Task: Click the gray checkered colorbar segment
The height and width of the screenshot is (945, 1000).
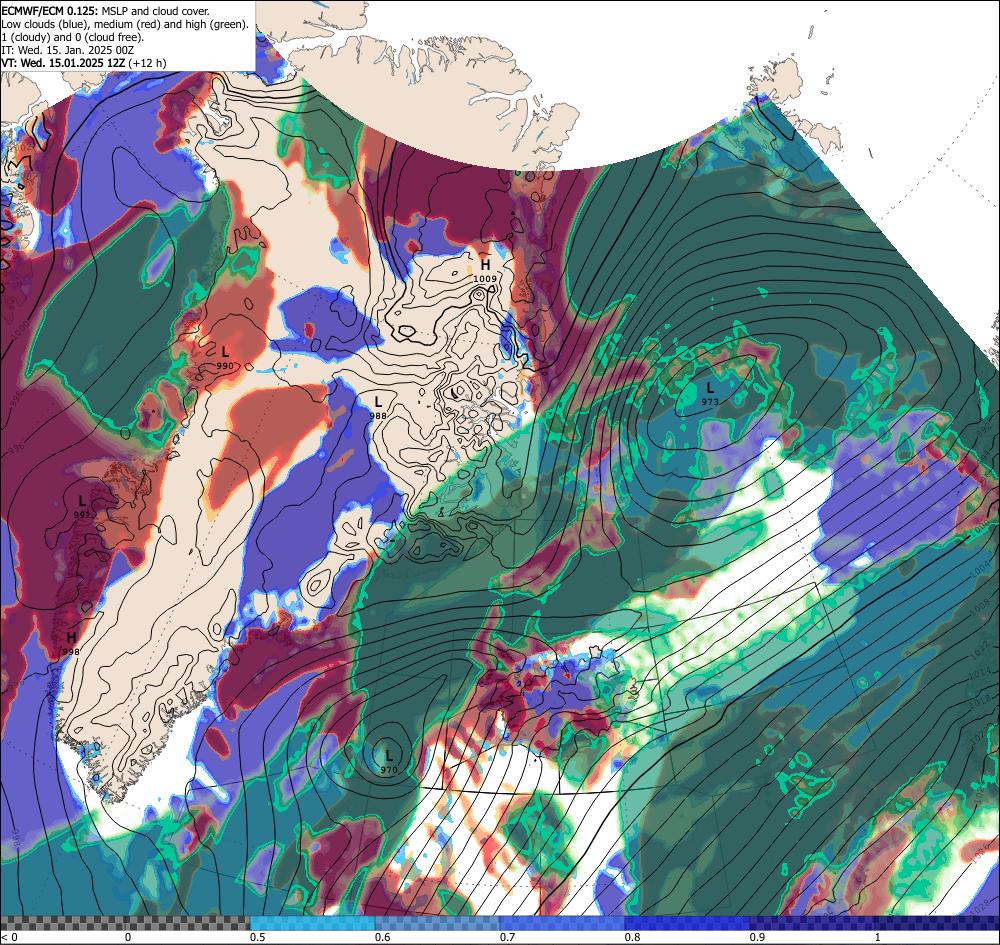Action: (x=125, y=923)
